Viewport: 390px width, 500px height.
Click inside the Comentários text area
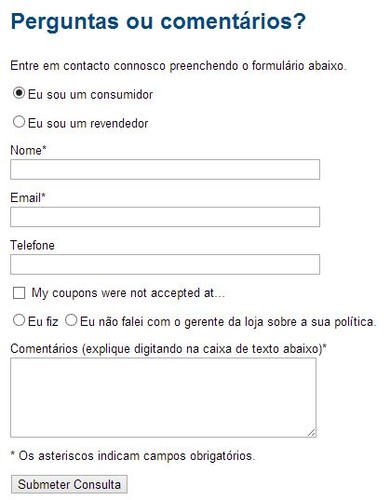point(163,398)
